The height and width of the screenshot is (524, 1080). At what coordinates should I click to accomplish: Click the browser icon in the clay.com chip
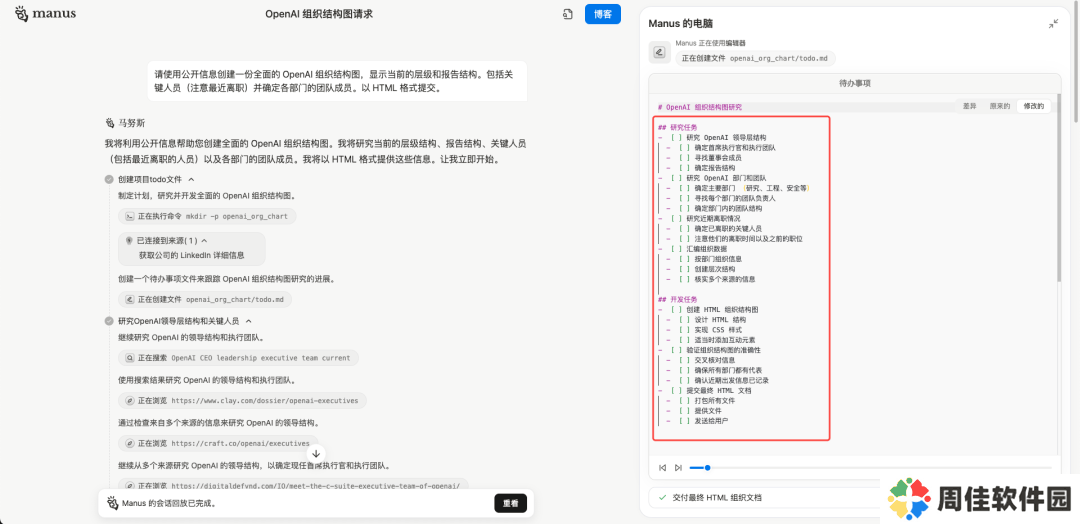point(129,400)
